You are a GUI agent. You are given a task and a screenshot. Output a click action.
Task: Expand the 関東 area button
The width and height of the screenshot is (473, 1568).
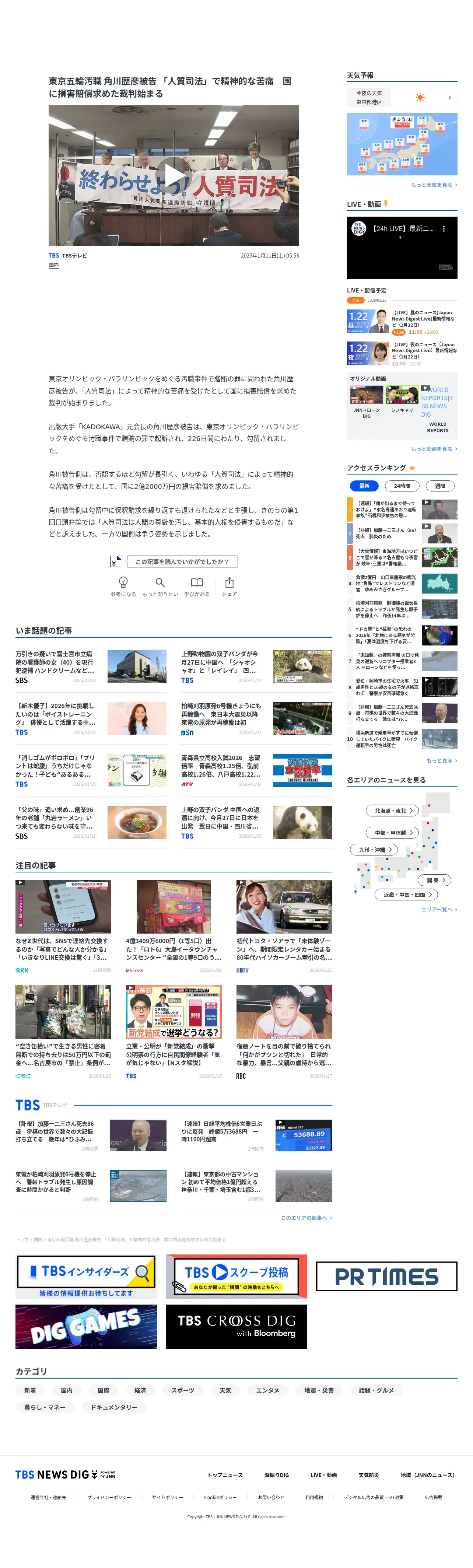point(435,880)
